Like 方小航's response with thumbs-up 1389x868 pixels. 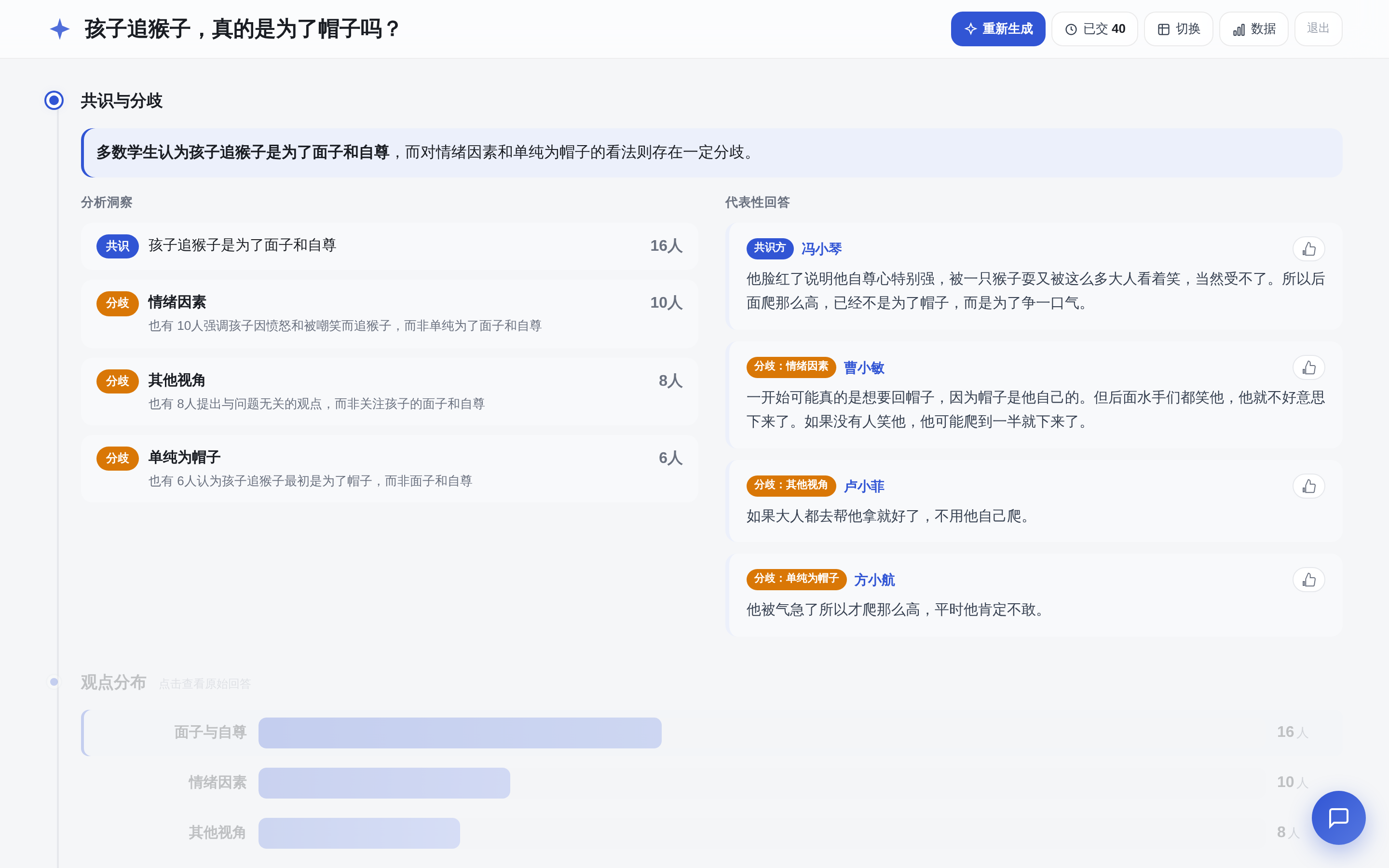click(1308, 580)
